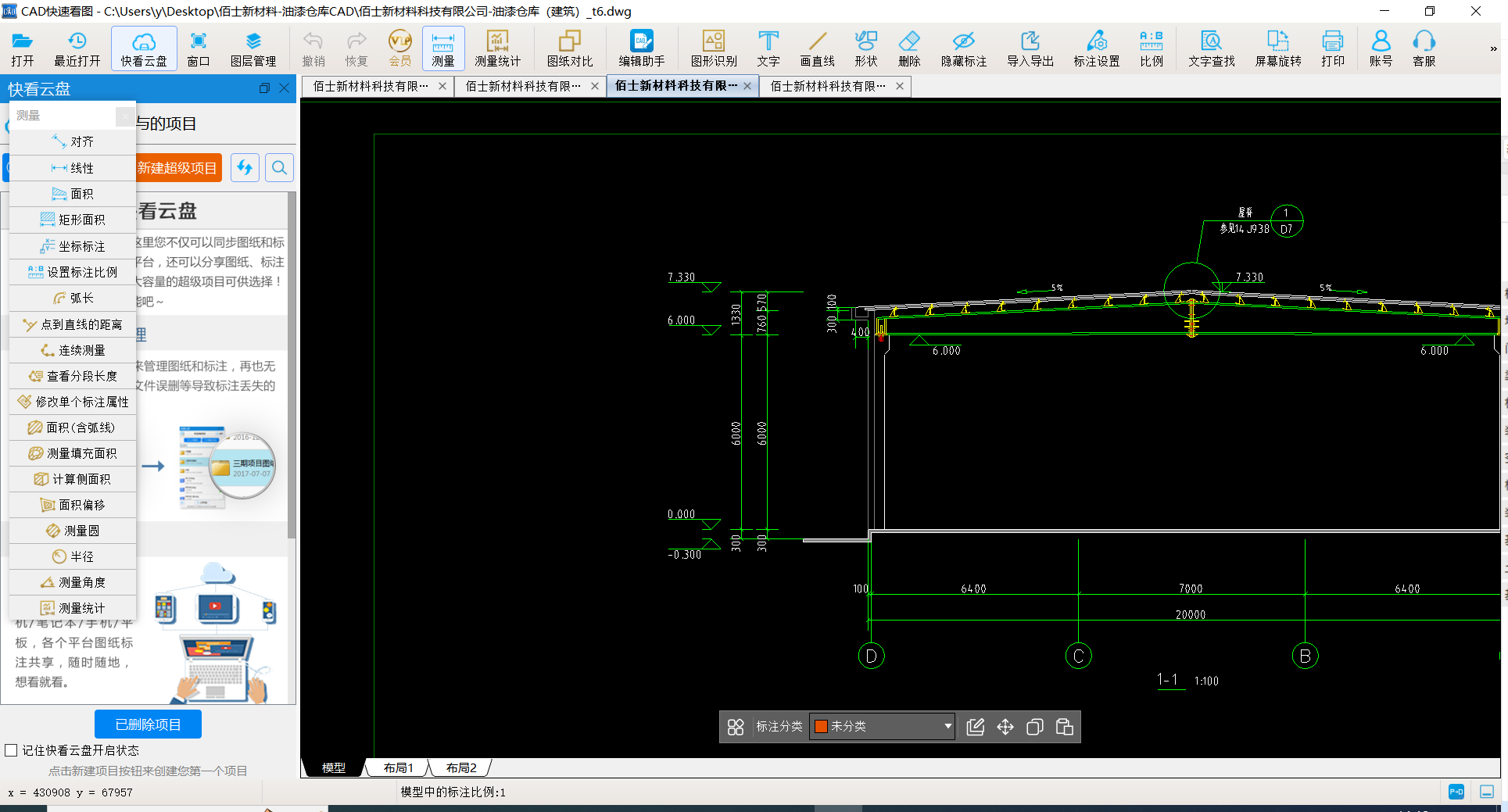This screenshot has height=812, width=1508.
Task: Open 导入导出 import export
Action: 1030,48
